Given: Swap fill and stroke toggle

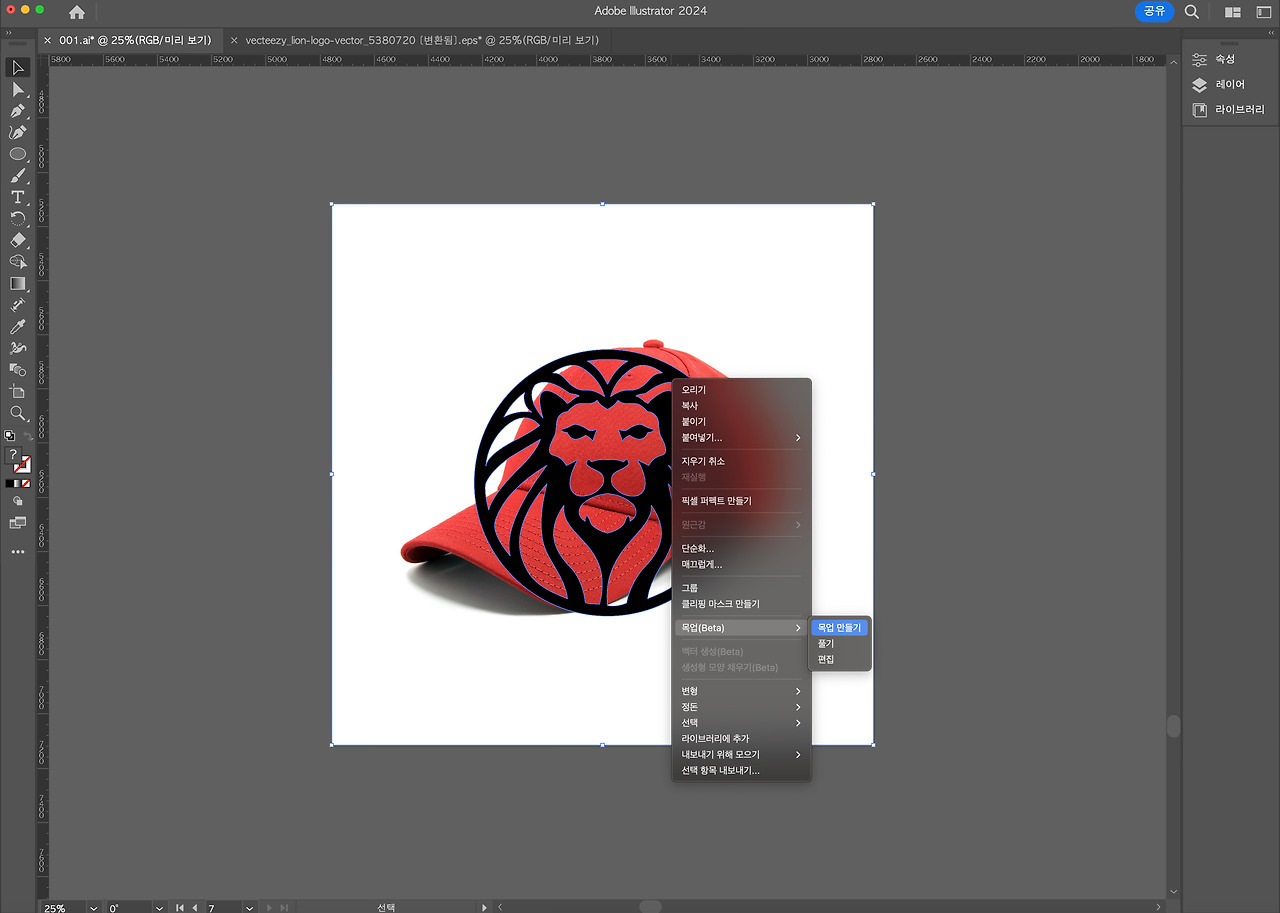Looking at the screenshot, I should pyautogui.click(x=27, y=436).
